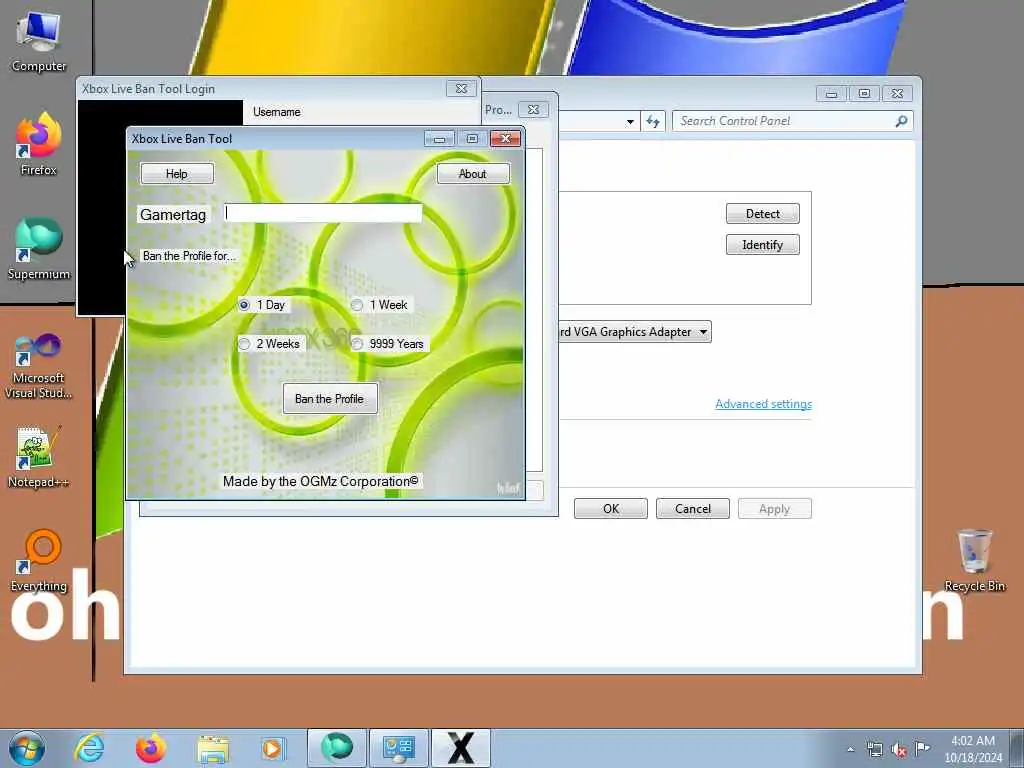Open Windows Explorer from the taskbar
The height and width of the screenshot is (768, 1024).
213,748
